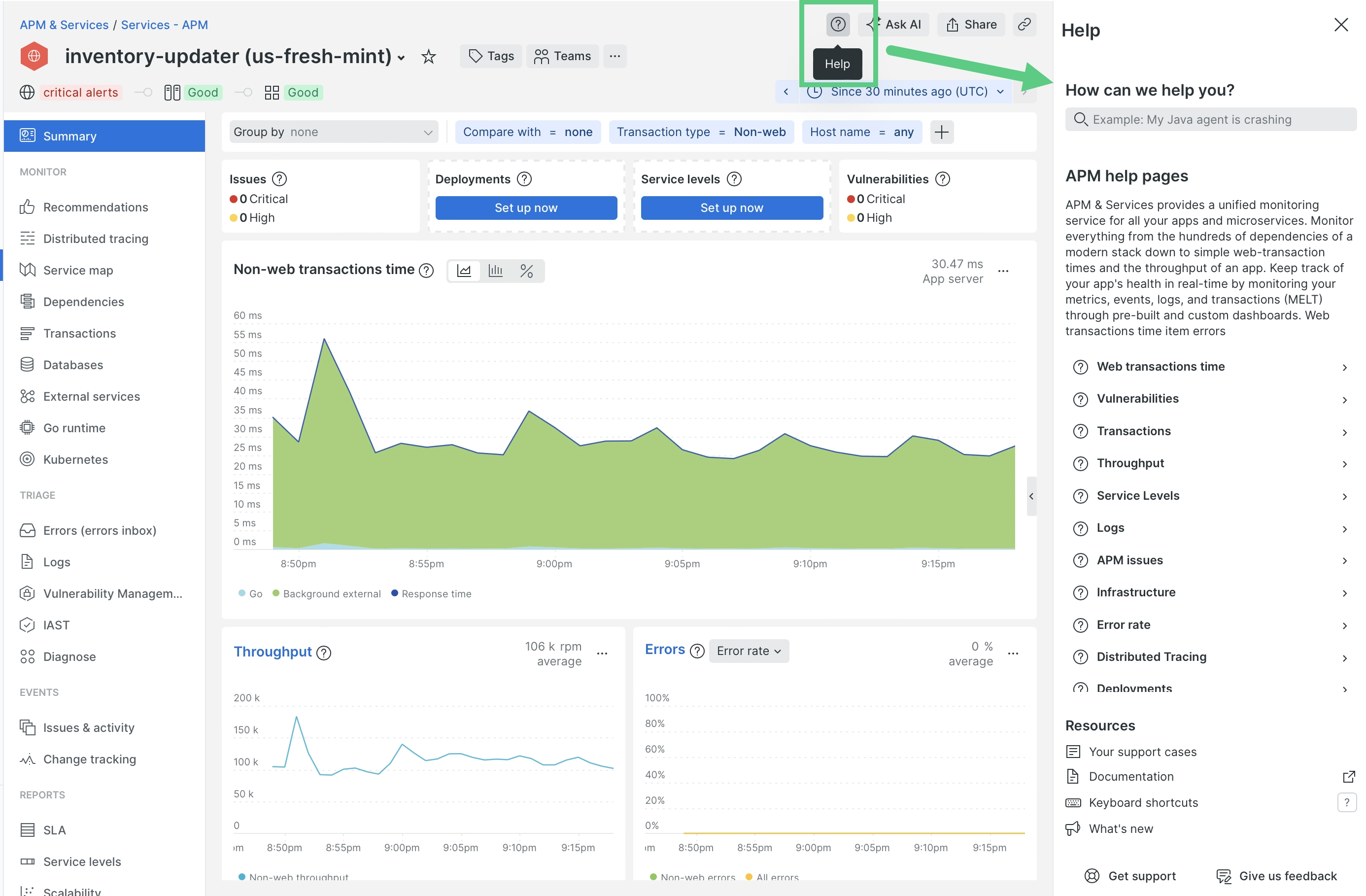Open the Ask AI assistant

pyautogui.click(x=893, y=25)
